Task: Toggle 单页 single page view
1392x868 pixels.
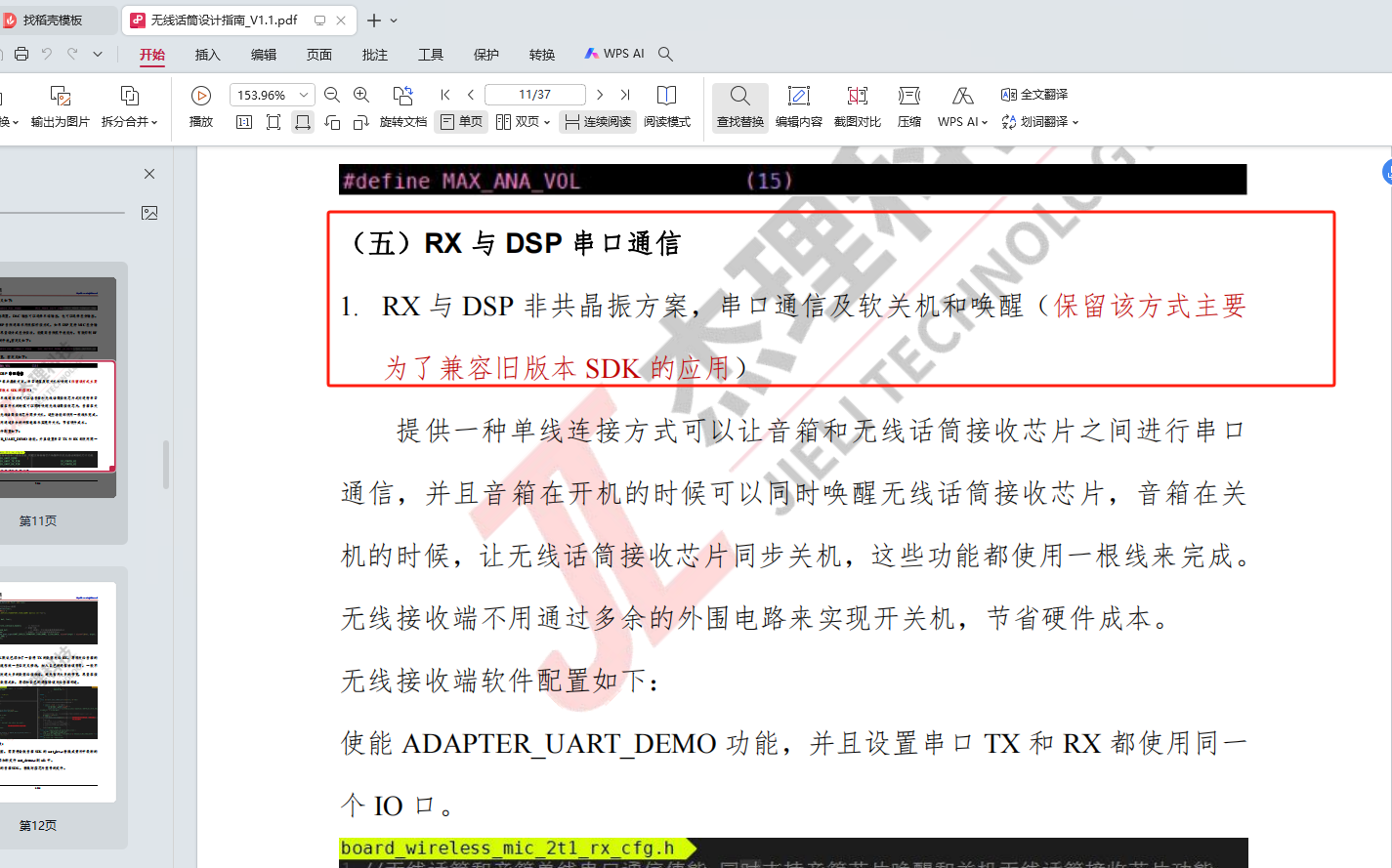Action: 461,122
